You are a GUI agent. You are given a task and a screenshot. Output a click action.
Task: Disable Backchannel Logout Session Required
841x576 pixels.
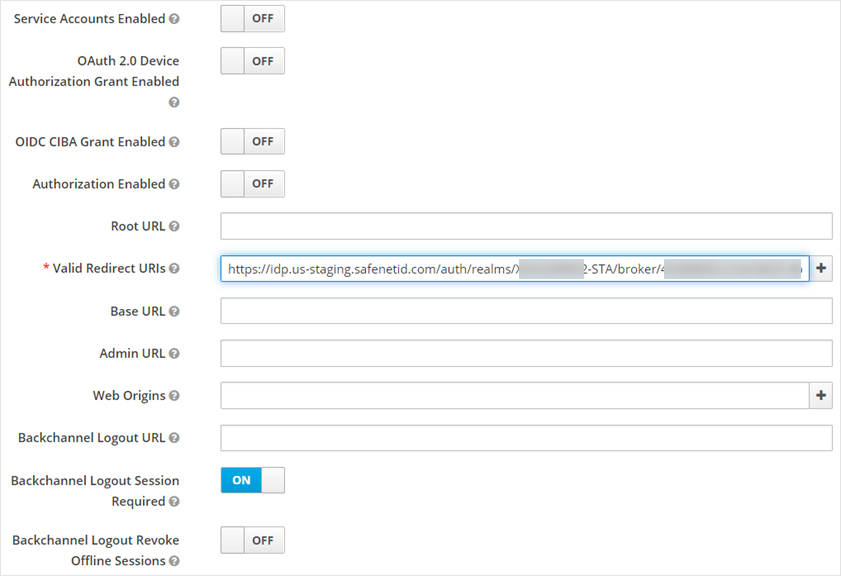[x=252, y=480]
